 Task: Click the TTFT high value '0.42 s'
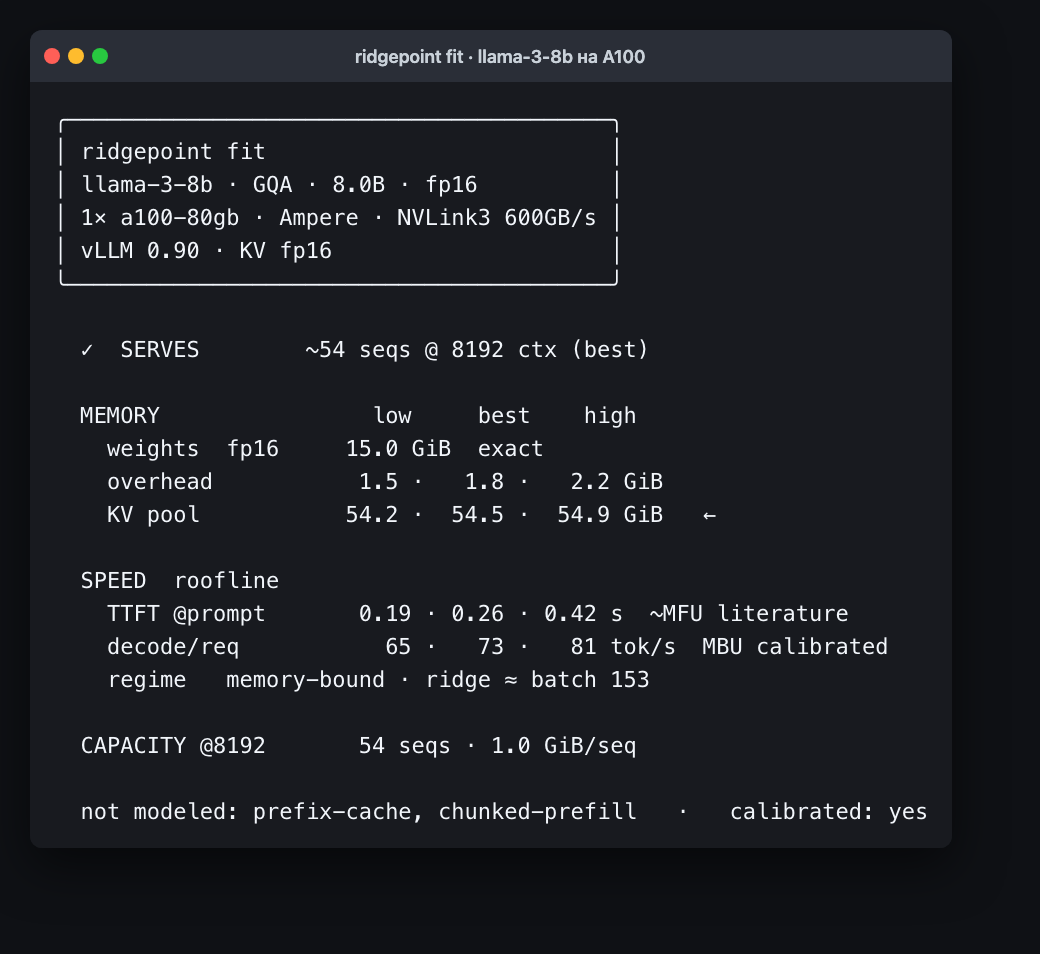click(583, 614)
